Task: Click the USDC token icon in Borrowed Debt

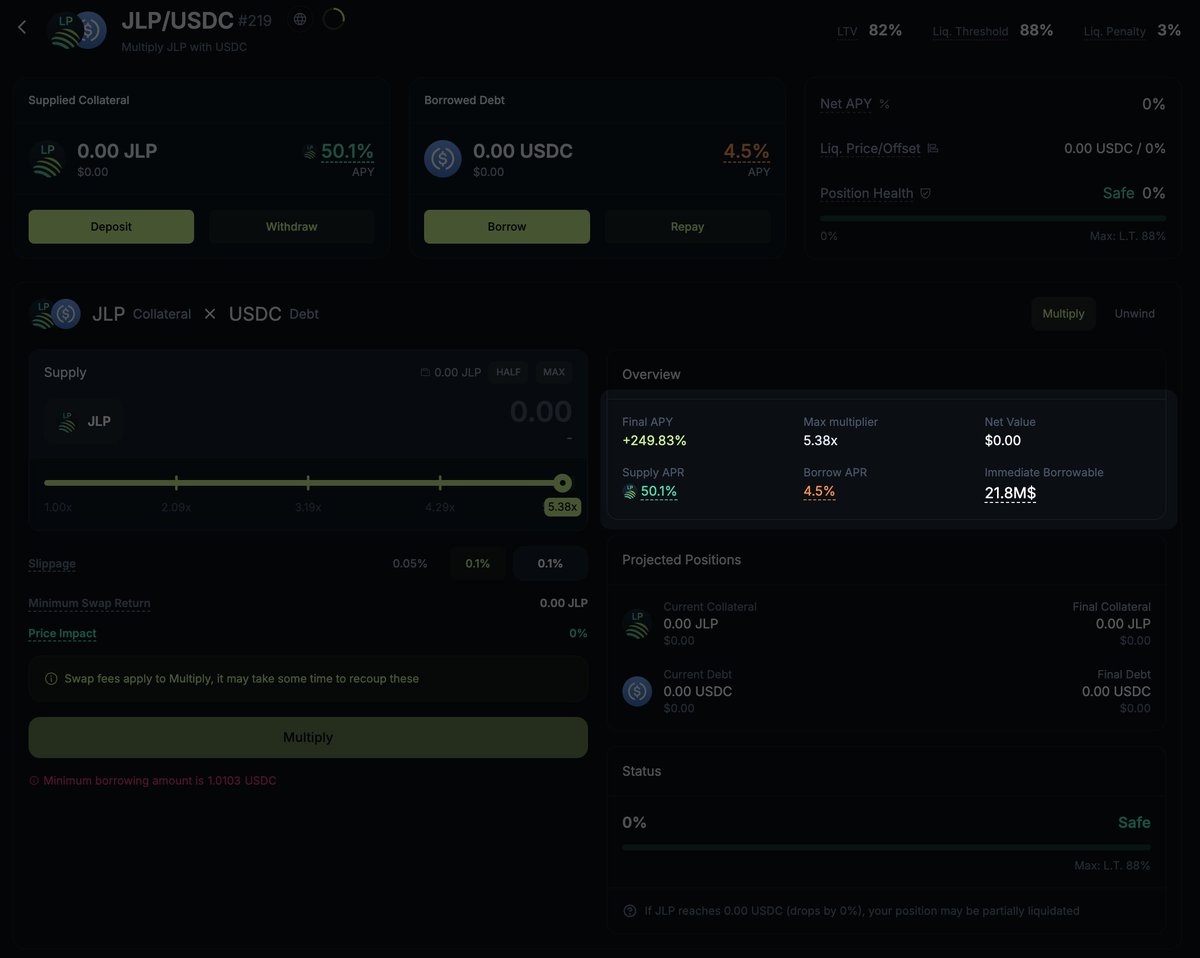Action: click(x=443, y=159)
